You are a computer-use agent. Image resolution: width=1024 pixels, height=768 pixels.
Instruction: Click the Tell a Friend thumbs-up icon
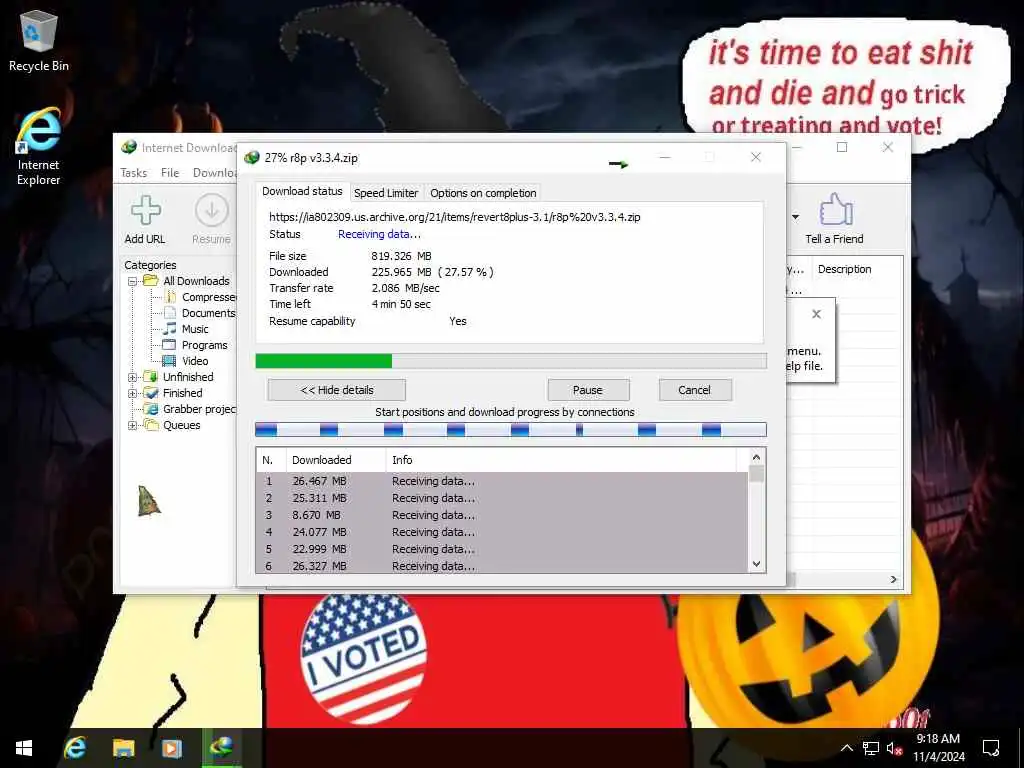click(x=835, y=210)
